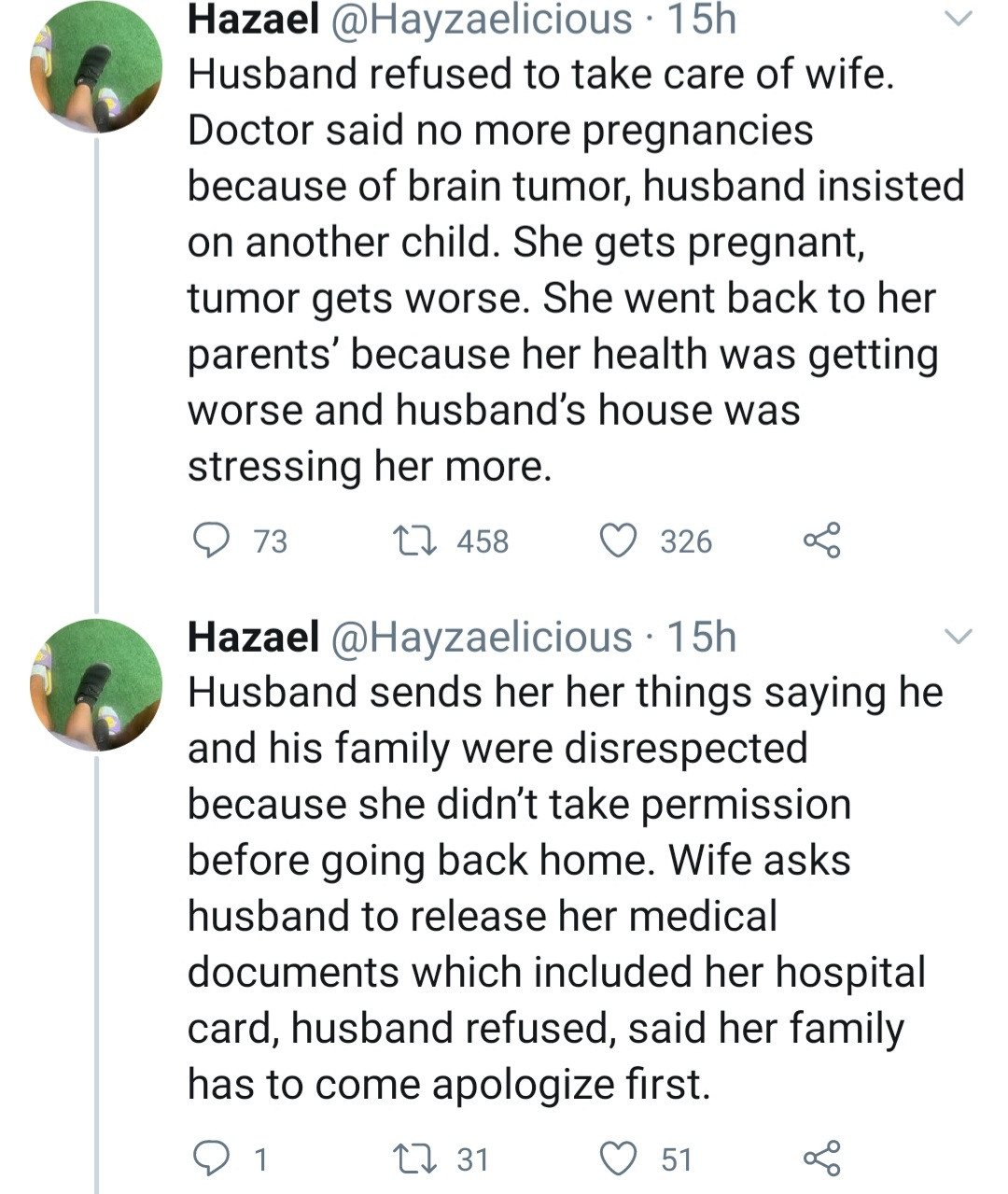1008x1194 pixels.
Task: Like the tweet with 51 likes
Action: pos(617,1159)
